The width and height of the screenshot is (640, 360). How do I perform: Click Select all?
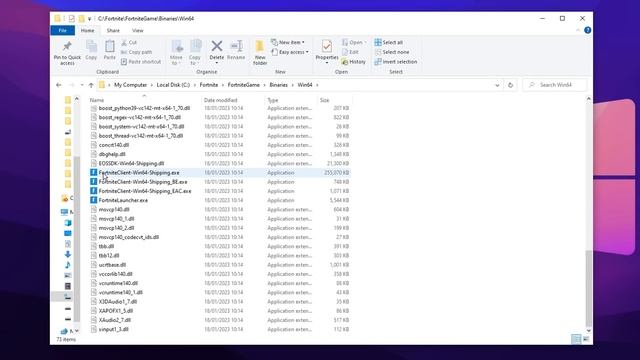(389, 42)
